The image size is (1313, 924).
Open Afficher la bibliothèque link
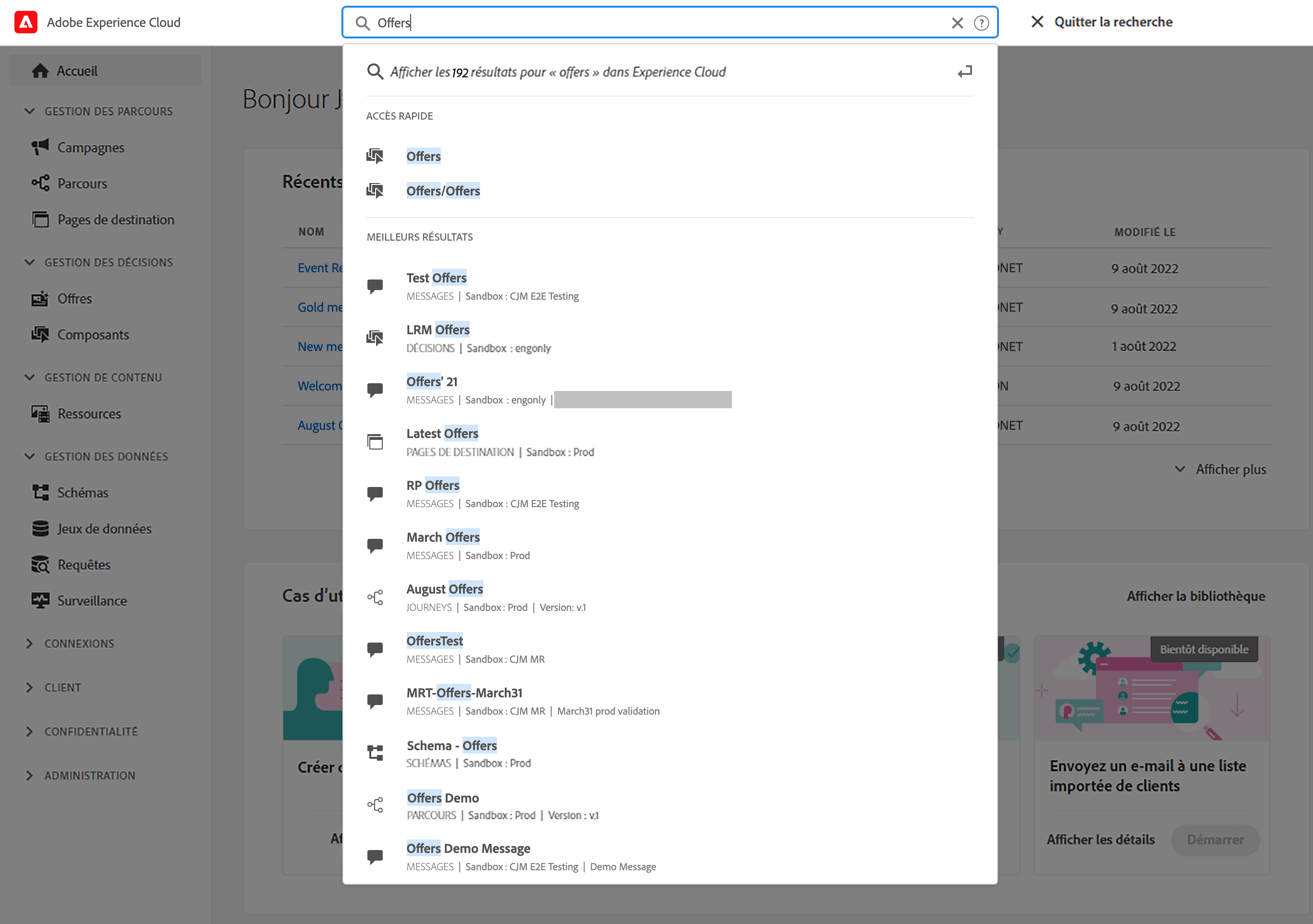[1195, 596]
